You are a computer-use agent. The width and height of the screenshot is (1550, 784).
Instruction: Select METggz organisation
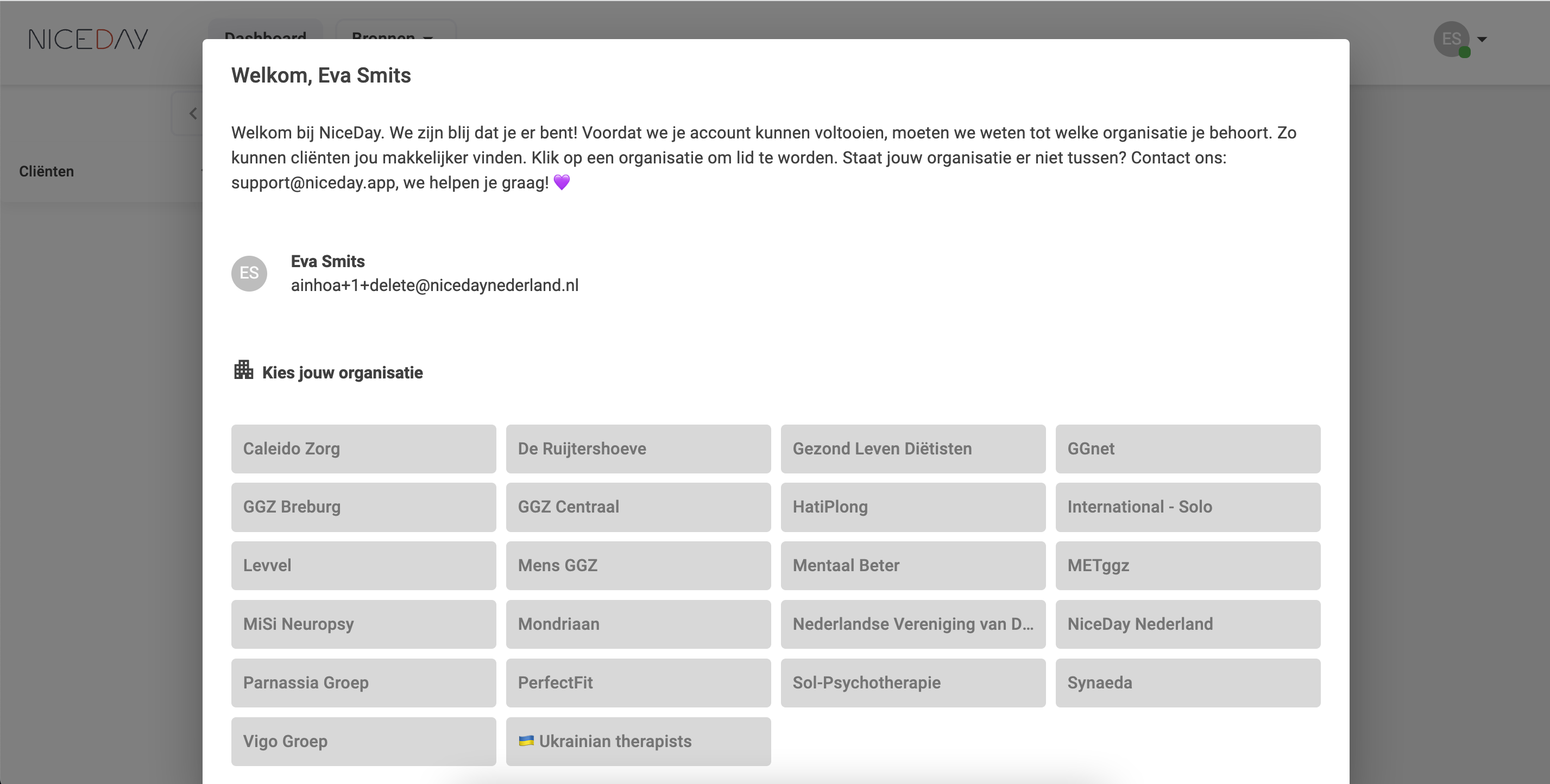tap(1187, 566)
